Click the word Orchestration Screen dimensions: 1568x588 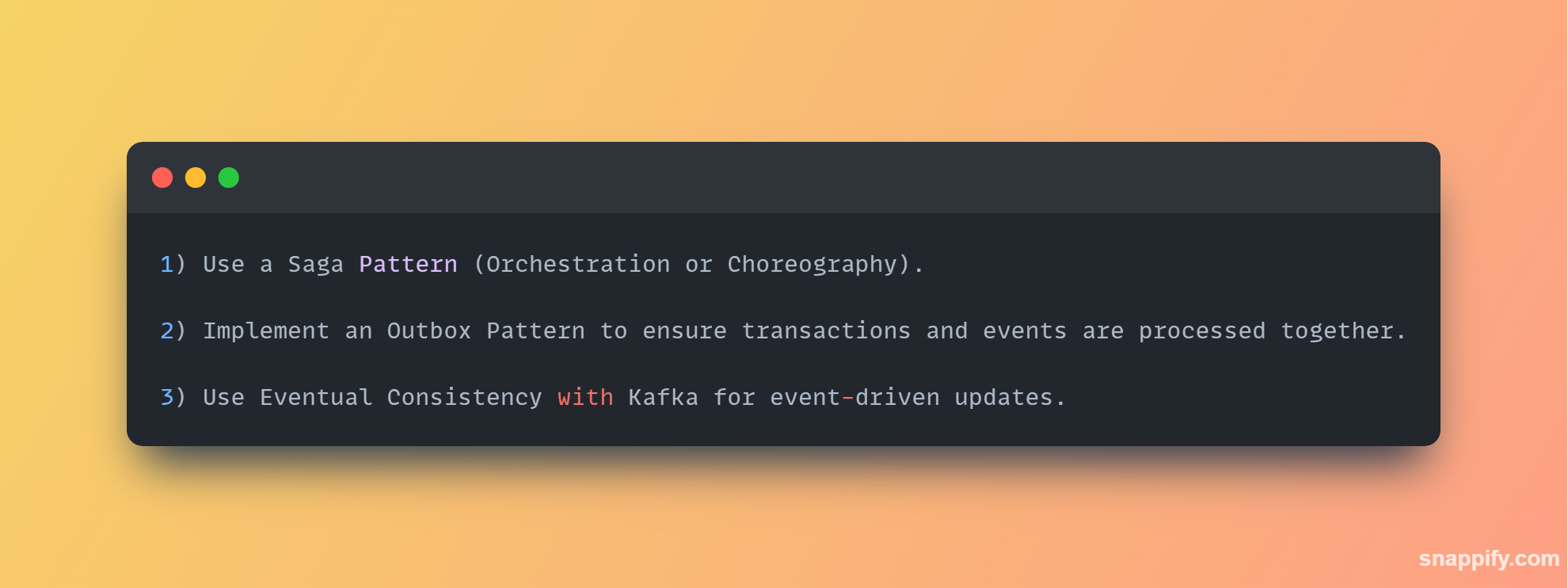578,264
